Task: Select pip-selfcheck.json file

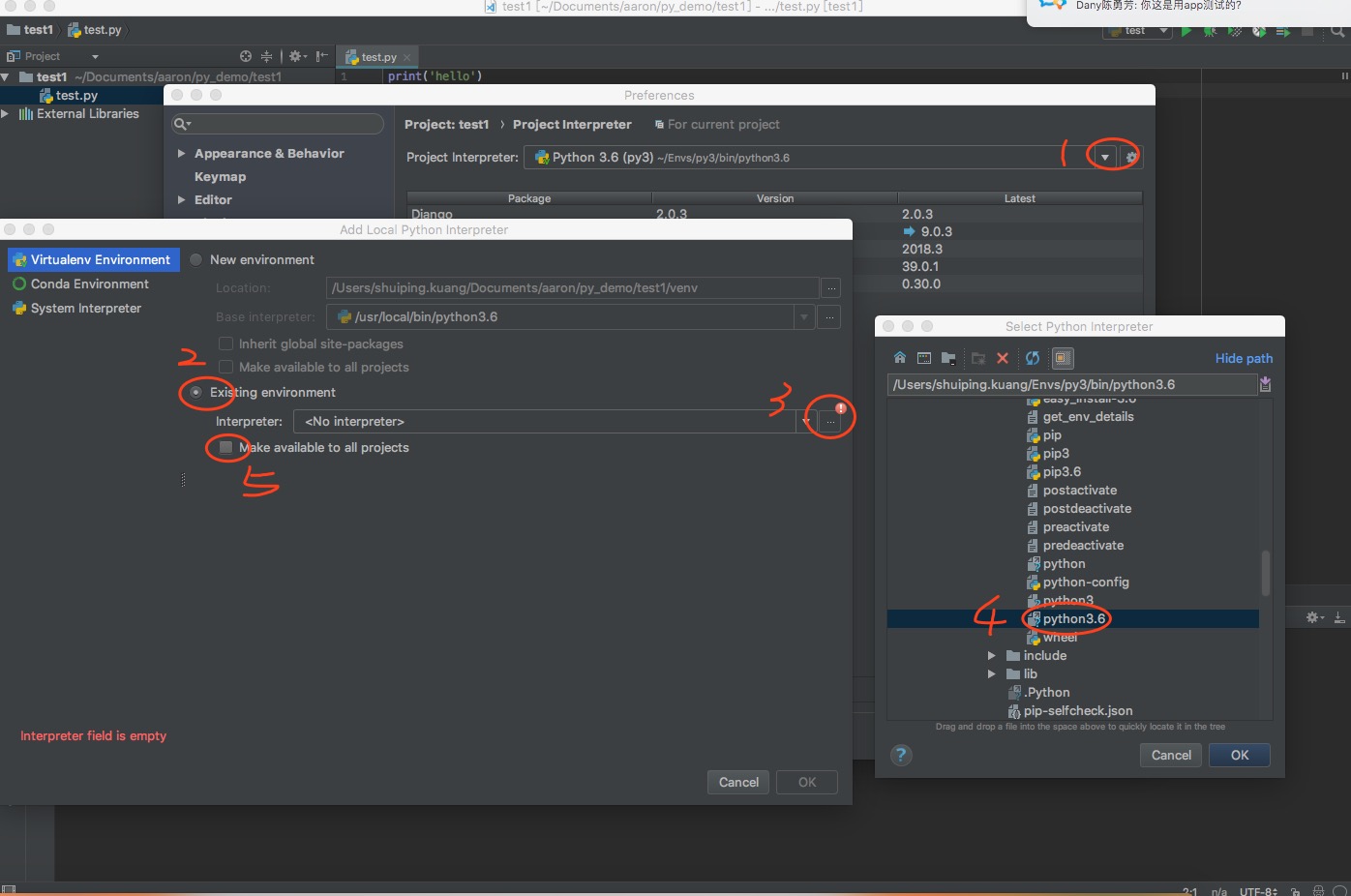Action: (1072, 710)
